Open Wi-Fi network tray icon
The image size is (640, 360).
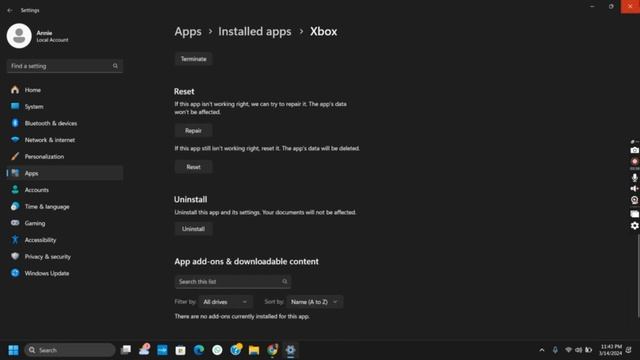[x=568, y=350]
